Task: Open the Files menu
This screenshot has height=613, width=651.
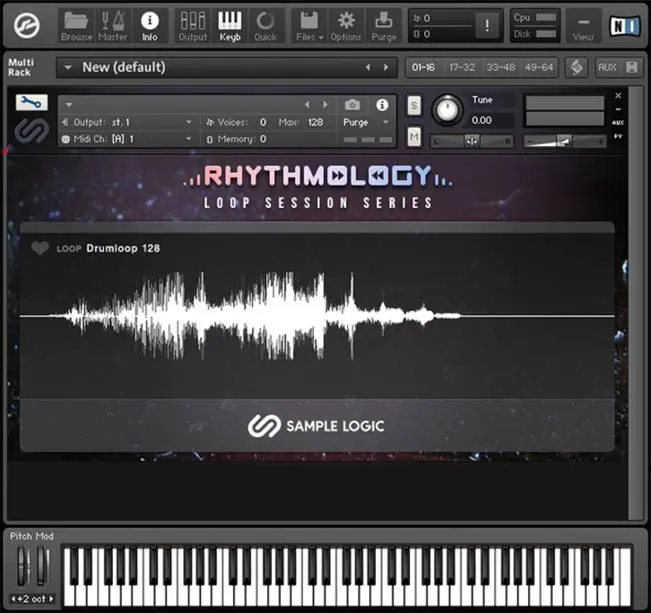Action: [x=309, y=26]
